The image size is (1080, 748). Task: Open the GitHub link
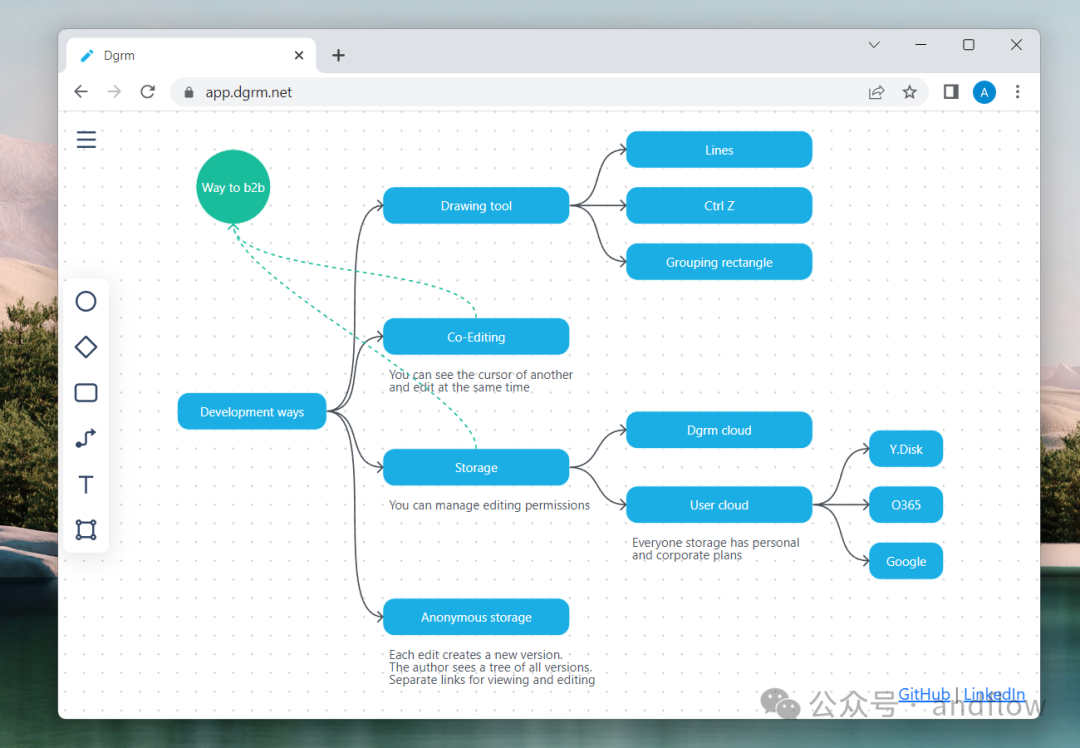[x=924, y=694]
